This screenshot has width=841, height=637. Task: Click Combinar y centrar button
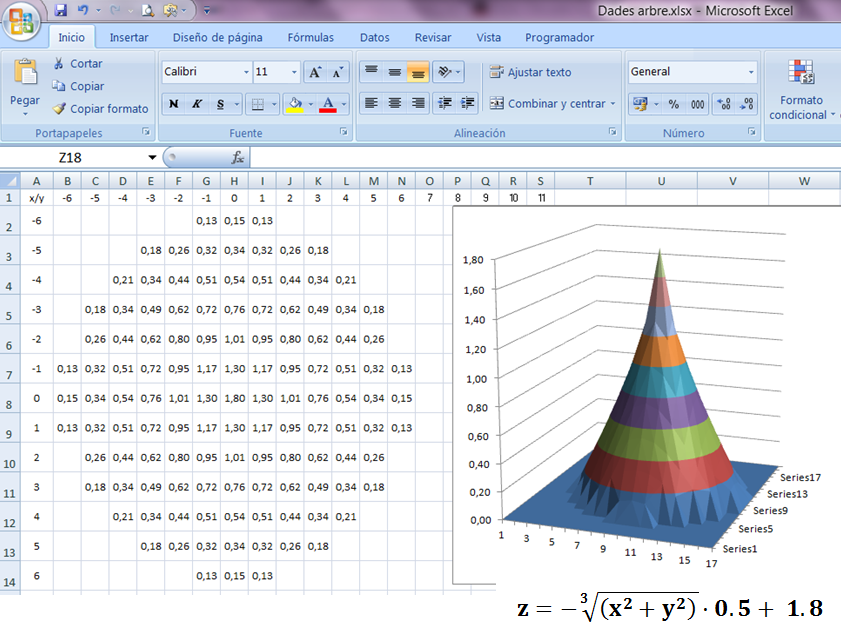[552, 103]
